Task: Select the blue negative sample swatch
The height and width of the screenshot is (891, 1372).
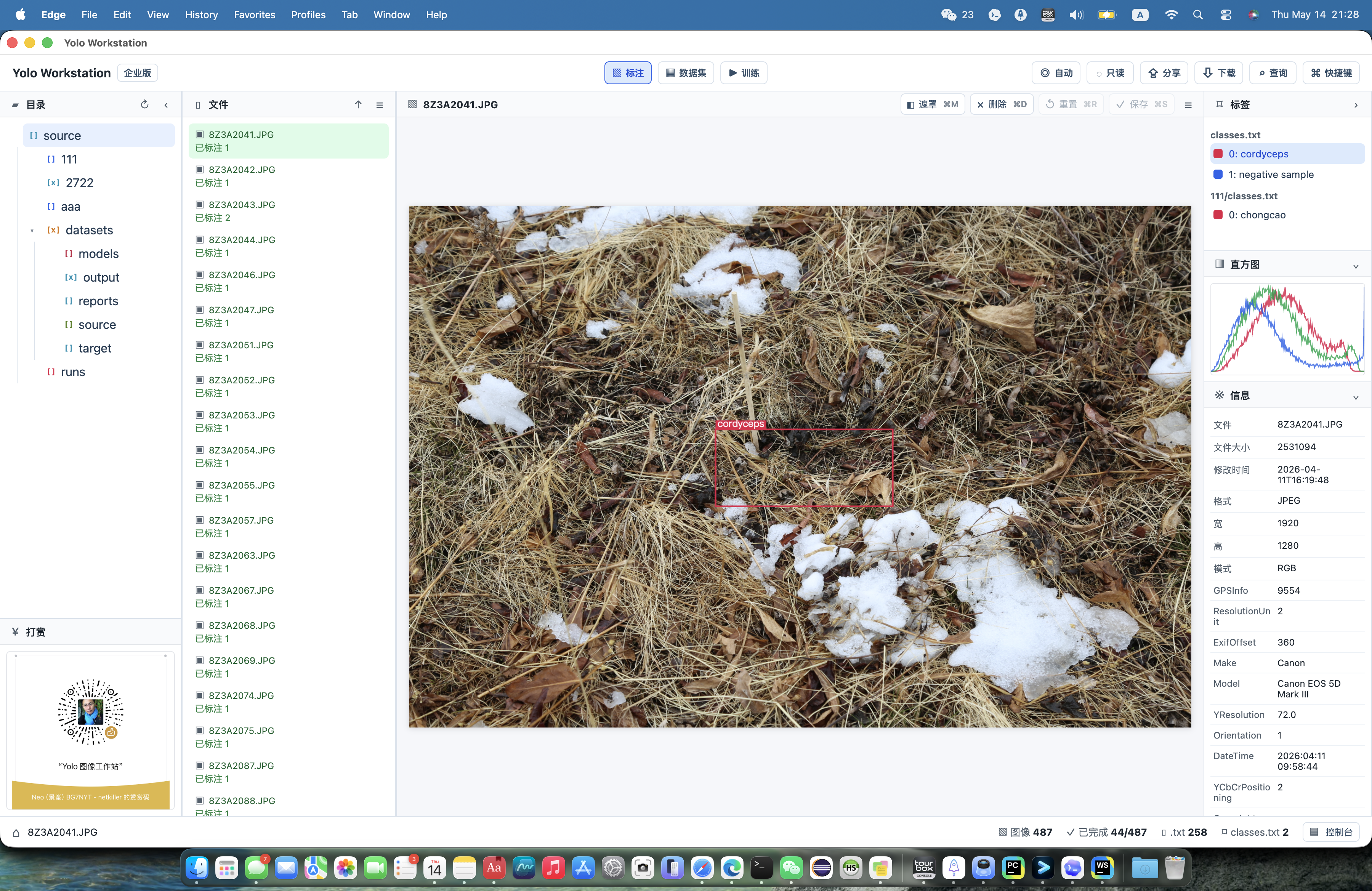Action: click(1218, 174)
